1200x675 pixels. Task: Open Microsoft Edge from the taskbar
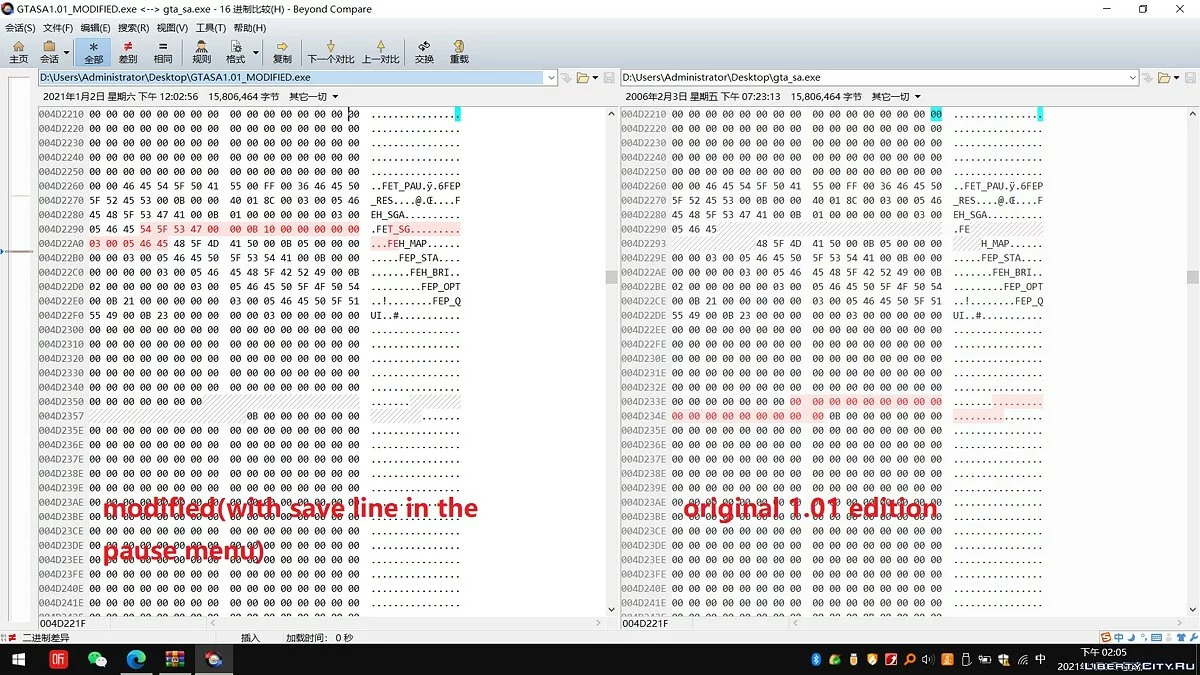(135, 659)
